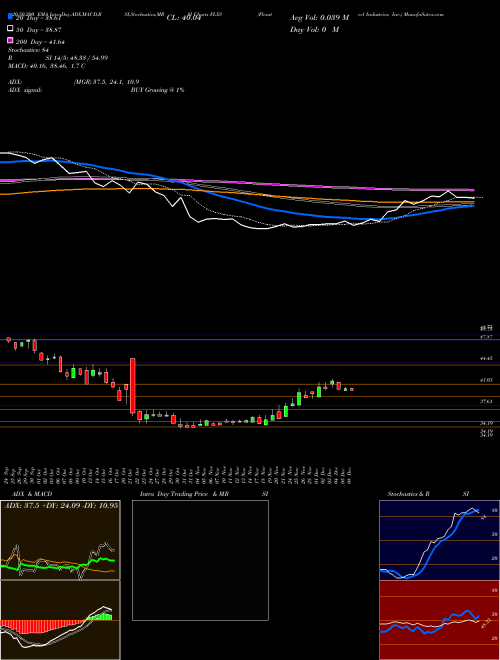The height and width of the screenshot is (660, 500).
Task: Click the empty Intra Day price chart box
Action: [x=200, y=560]
